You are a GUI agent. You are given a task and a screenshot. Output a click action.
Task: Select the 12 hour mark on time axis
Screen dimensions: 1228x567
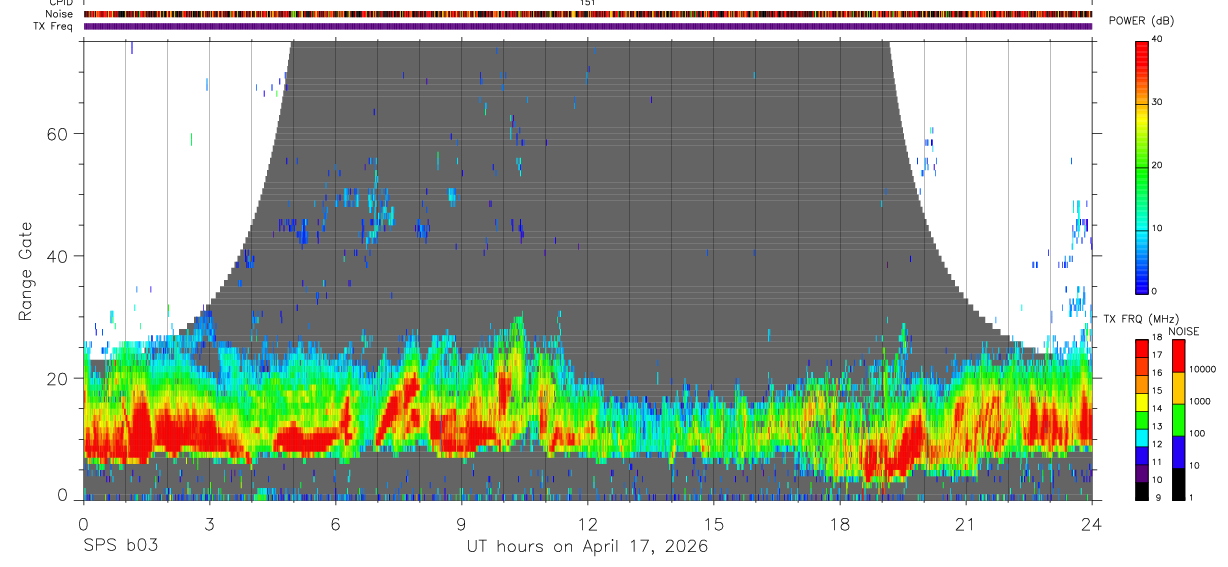pos(587,524)
